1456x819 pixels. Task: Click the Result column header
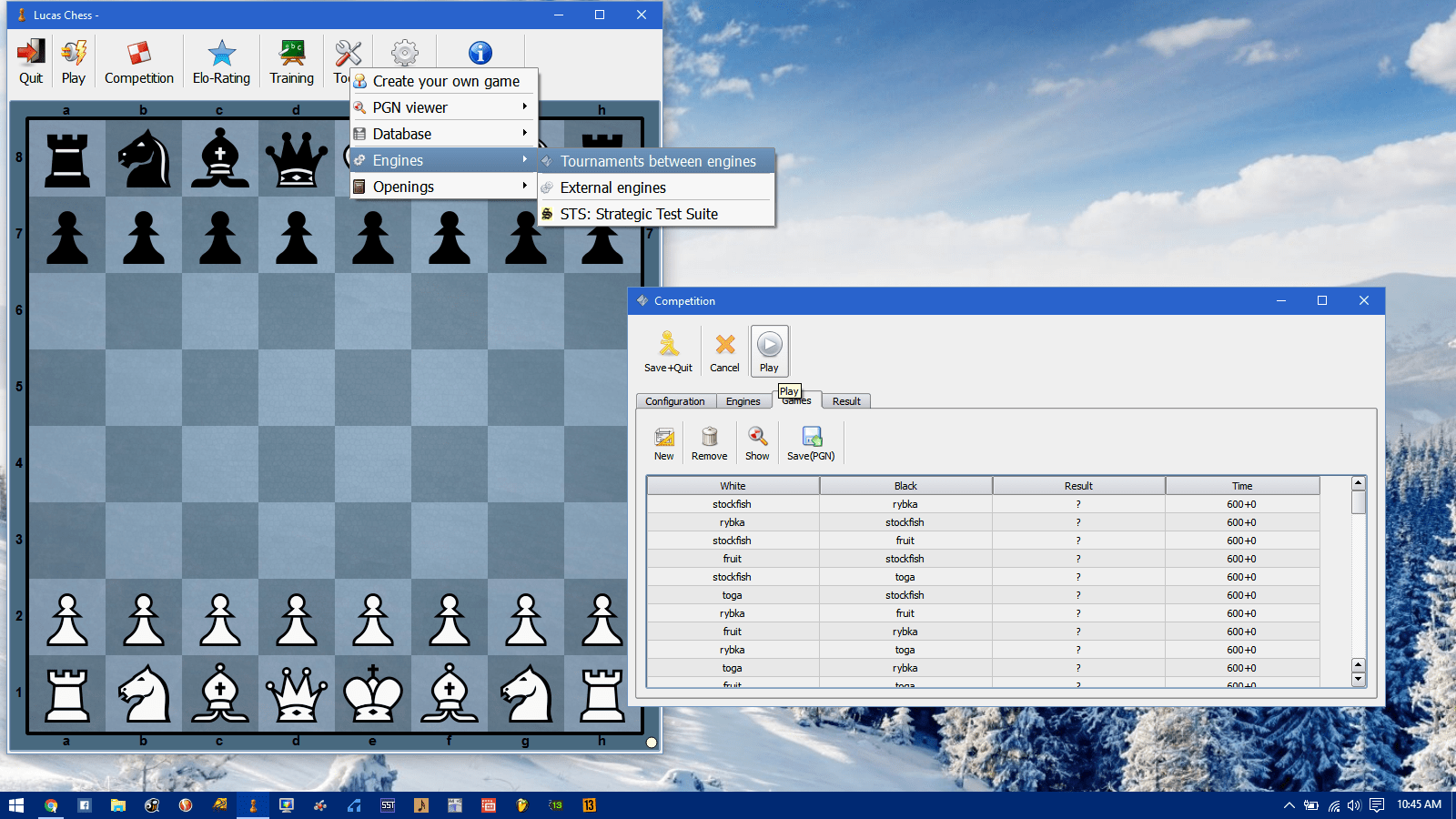coord(1078,486)
